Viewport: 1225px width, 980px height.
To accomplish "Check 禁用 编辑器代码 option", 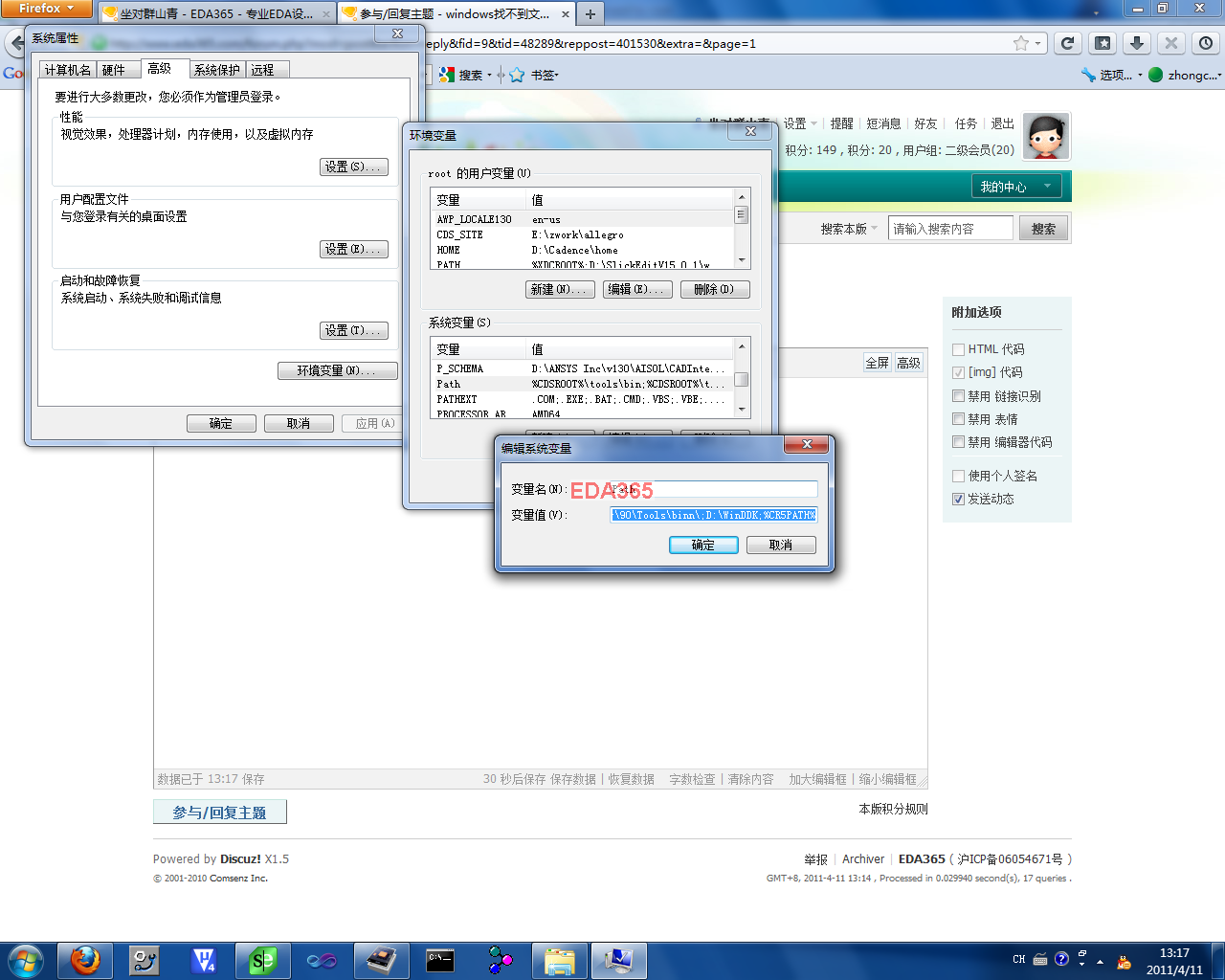I will click(x=958, y=442).
